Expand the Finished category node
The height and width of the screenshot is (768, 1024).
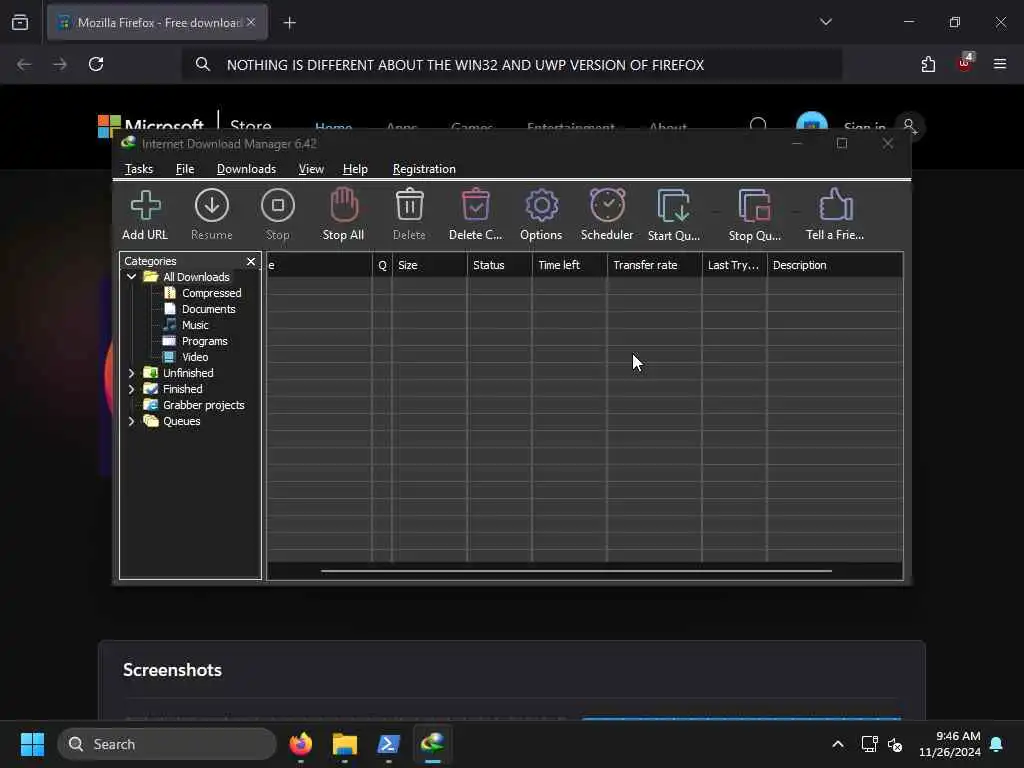[x=131, y=389]
